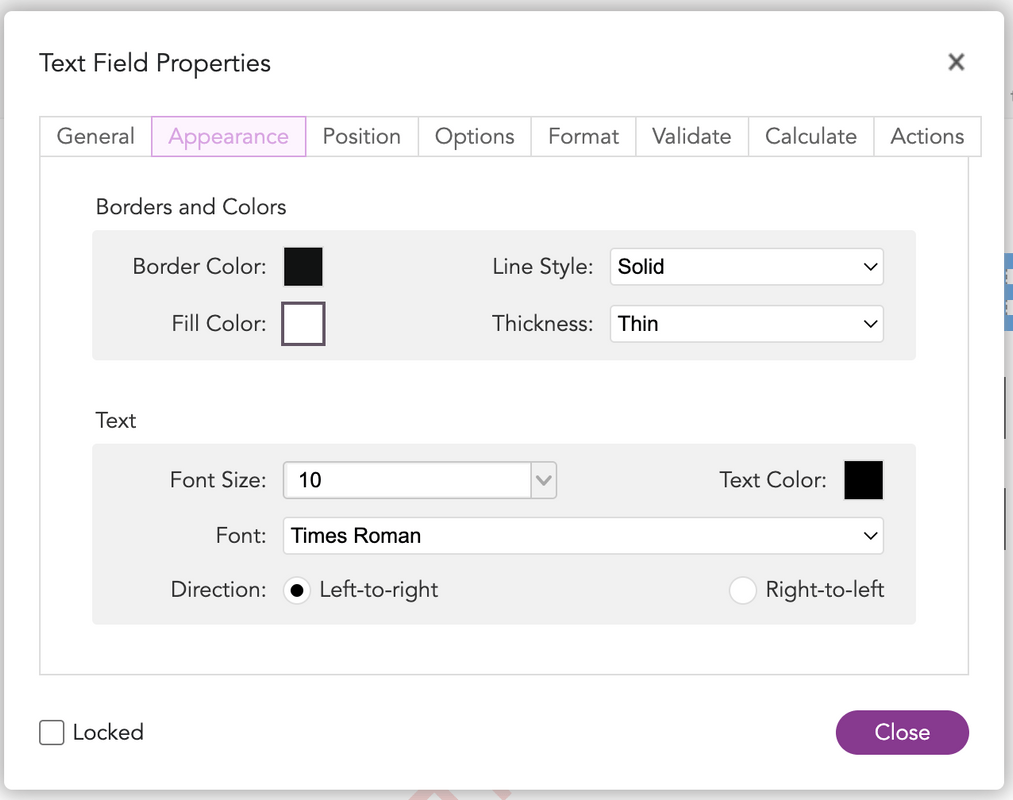This screenshot has width=1013, height=800.
Task: Open the Position tab
Action: (x=362, y=136)
